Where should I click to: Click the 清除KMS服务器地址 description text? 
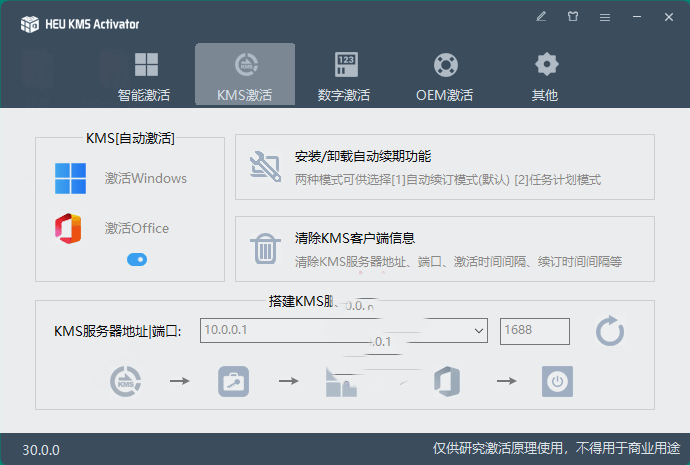[x=458, y=262]
